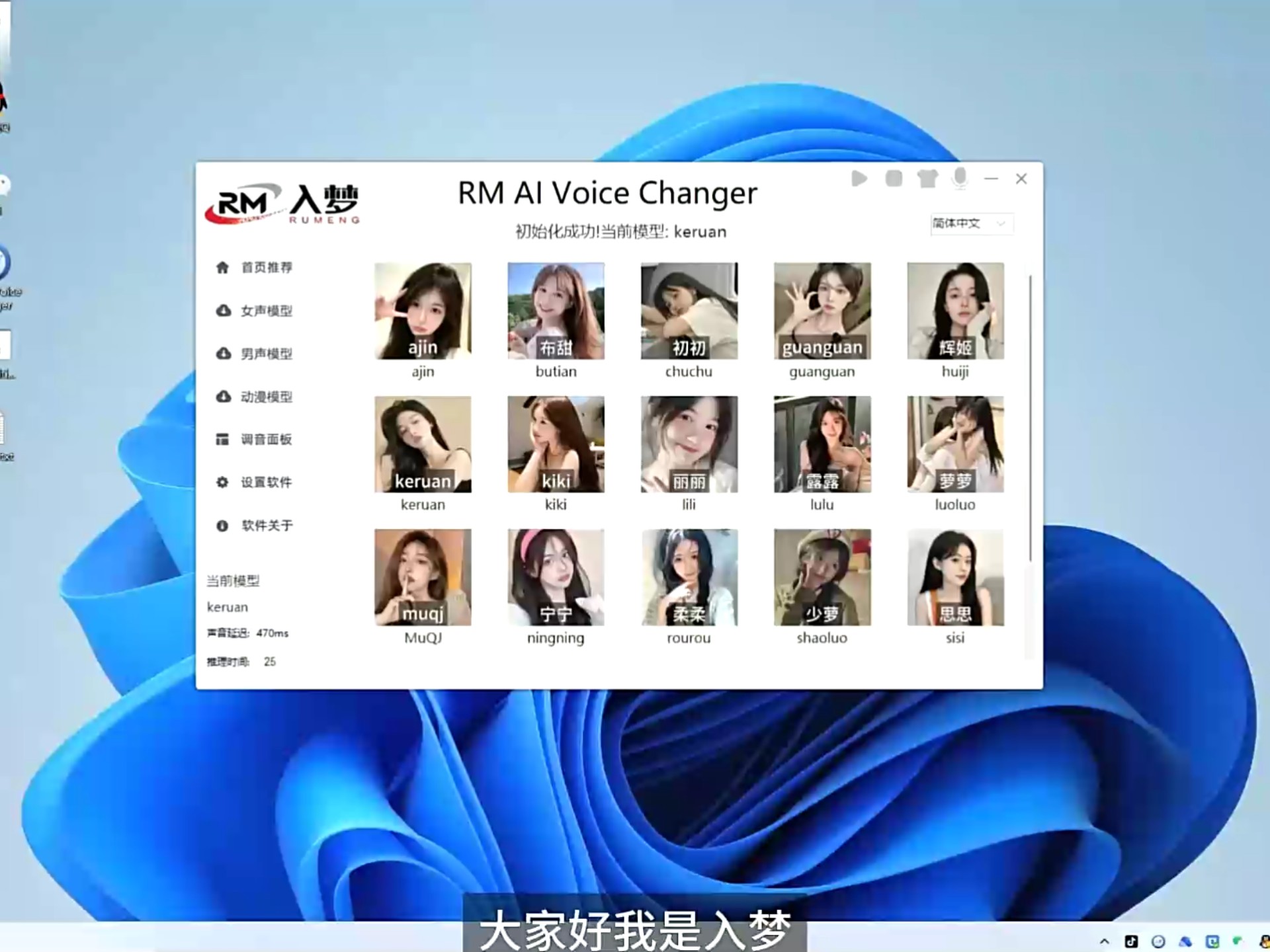Select the rourou voice model thumbnail

[x=689, y=577]
